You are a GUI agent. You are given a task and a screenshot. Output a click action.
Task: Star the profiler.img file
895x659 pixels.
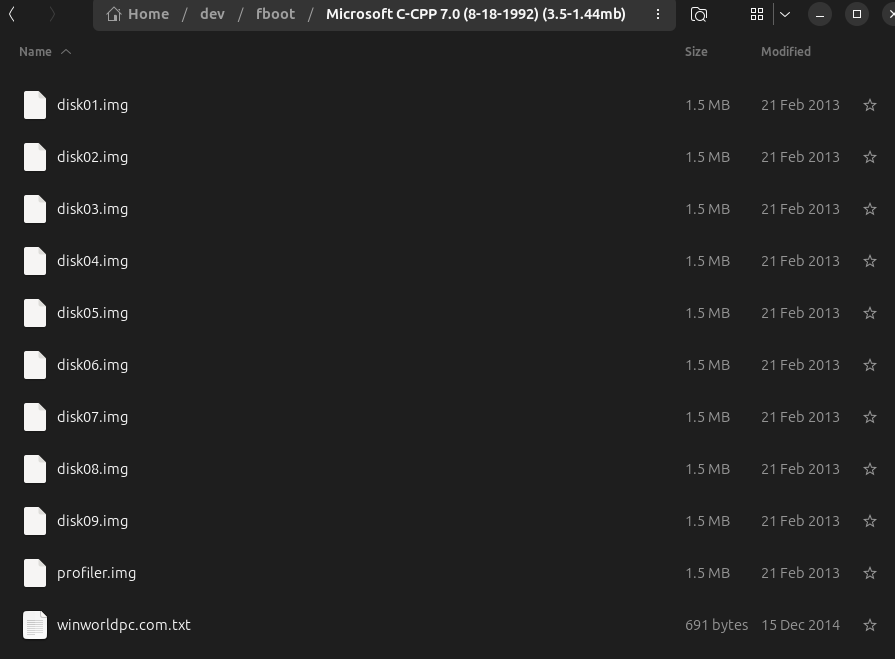point(869,573)
